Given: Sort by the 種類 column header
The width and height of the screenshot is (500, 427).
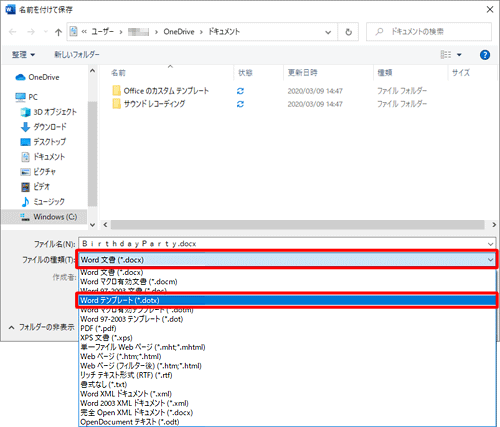Looking at the screenshot, I should click(385, 73).
